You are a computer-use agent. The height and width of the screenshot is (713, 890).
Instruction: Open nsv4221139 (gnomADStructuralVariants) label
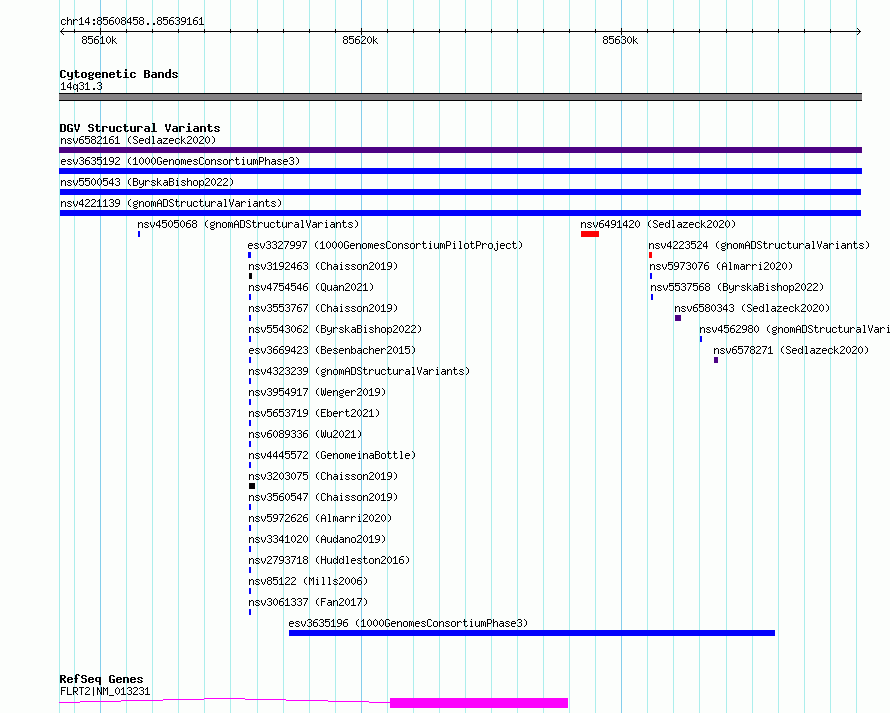tap(171, 203)
